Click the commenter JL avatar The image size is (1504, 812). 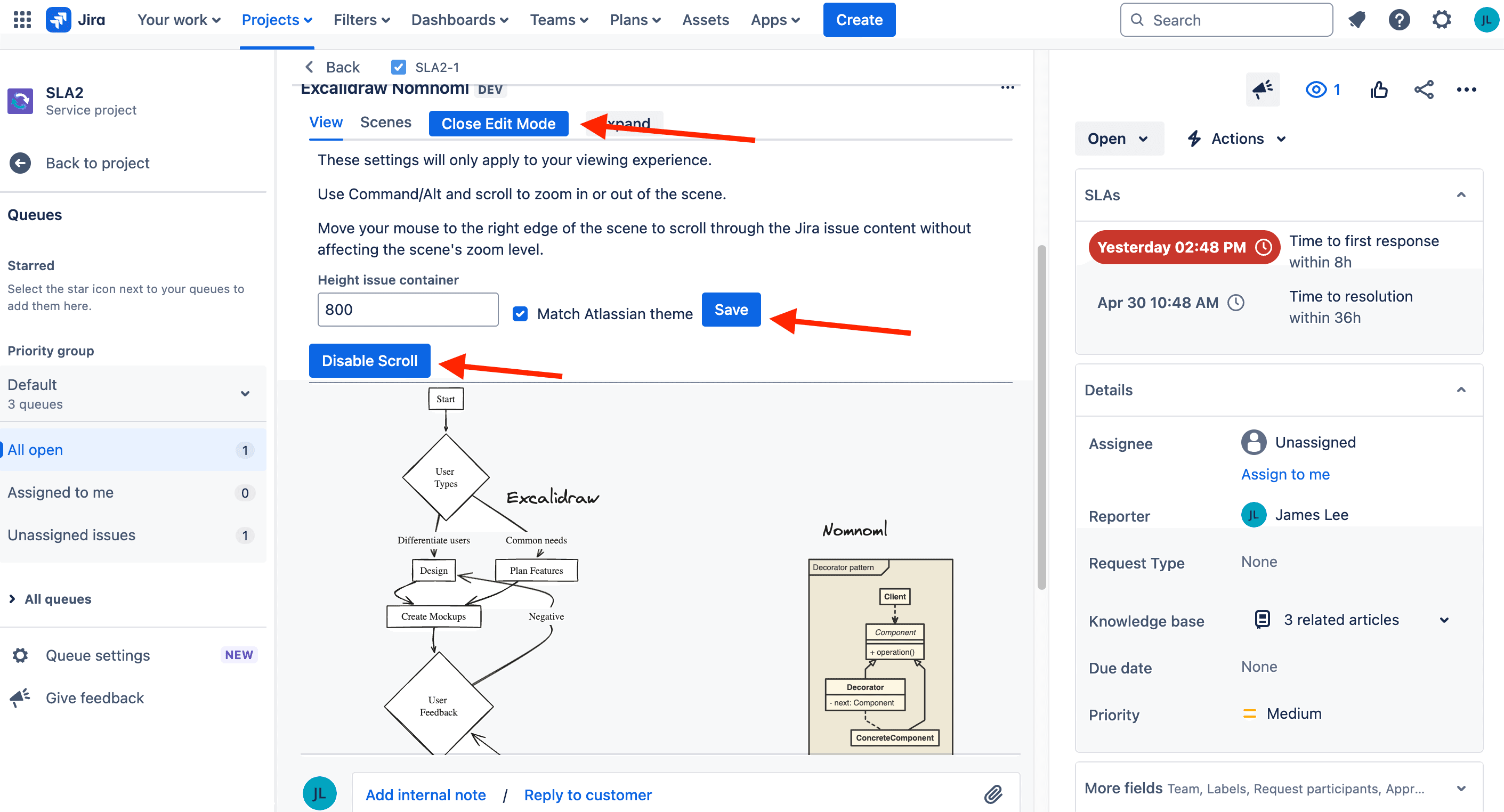tap(319, 793)
